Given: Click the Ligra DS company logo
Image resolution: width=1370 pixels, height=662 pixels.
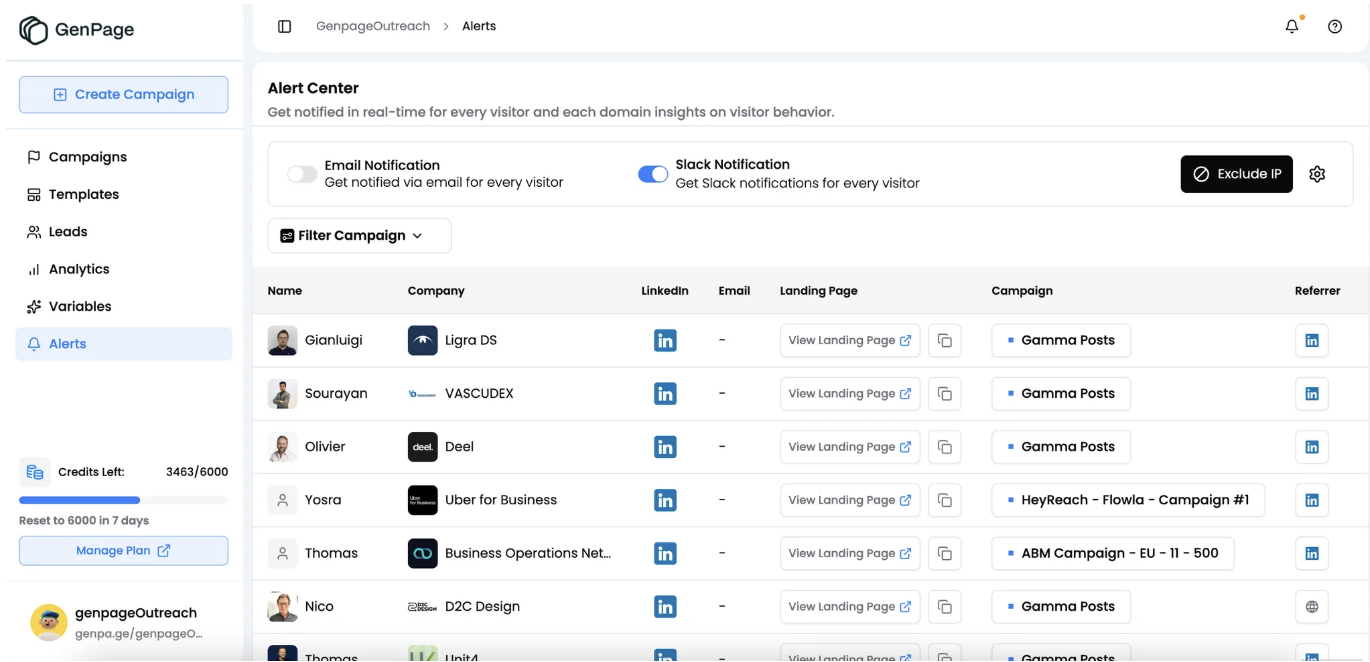Looking at the screenshot, I should 423,341.
